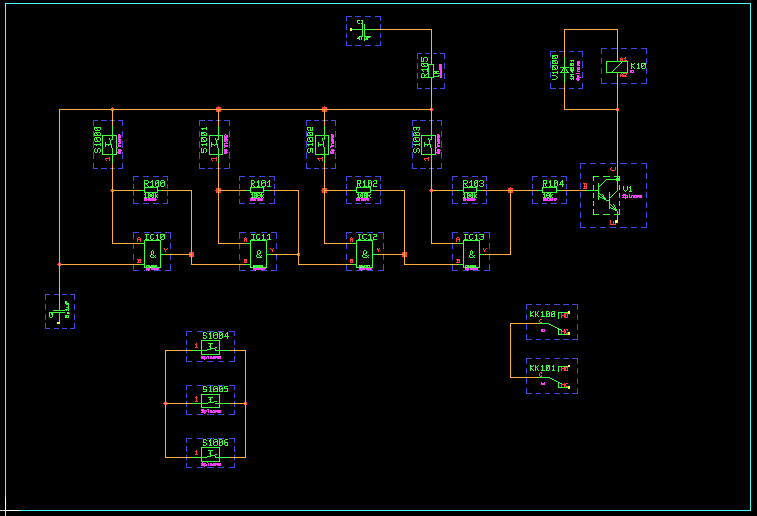
Task: Select the KK101 changeover contact
Action: pyautogui.click(x=552, y=377)
